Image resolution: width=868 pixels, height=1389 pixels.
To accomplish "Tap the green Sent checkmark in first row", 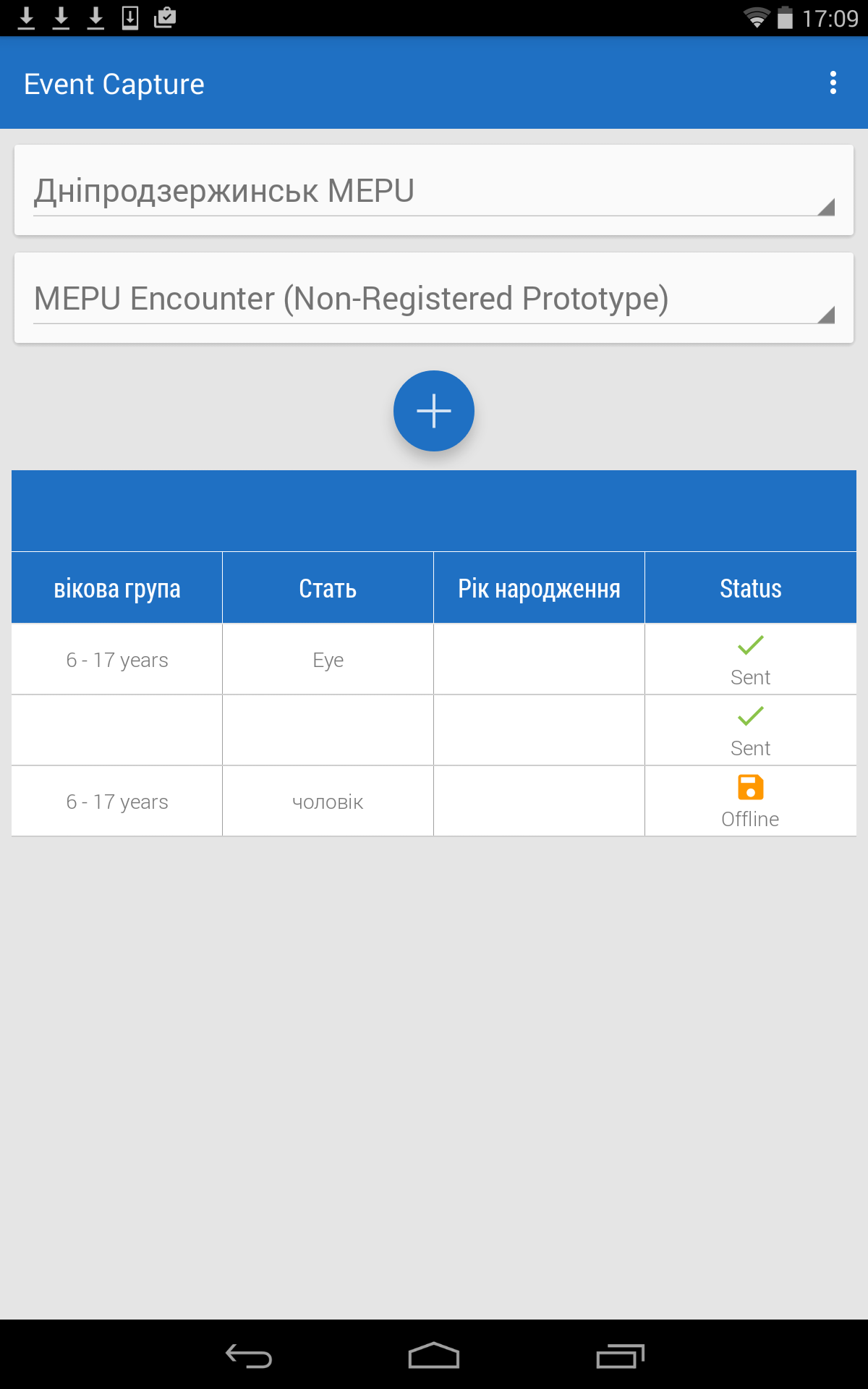I will tap(750, 645).
